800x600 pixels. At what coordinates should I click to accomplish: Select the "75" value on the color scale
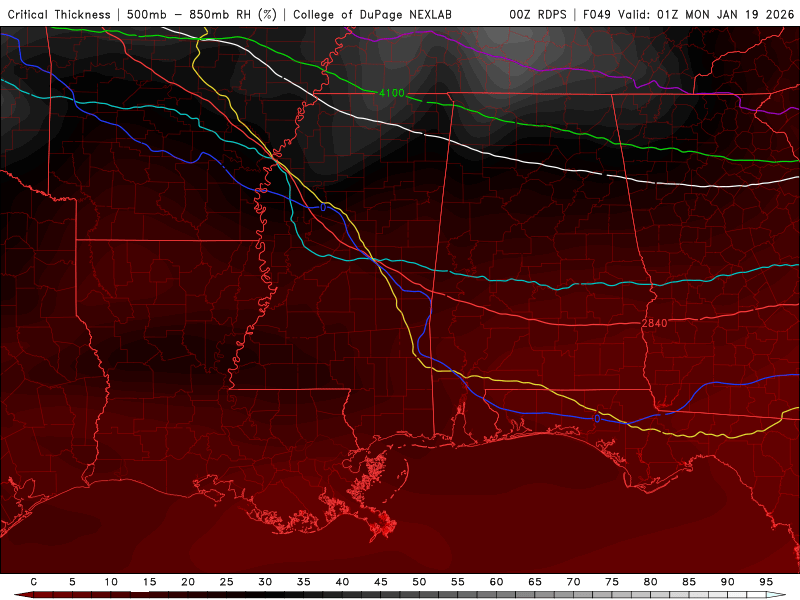(612, 582)
